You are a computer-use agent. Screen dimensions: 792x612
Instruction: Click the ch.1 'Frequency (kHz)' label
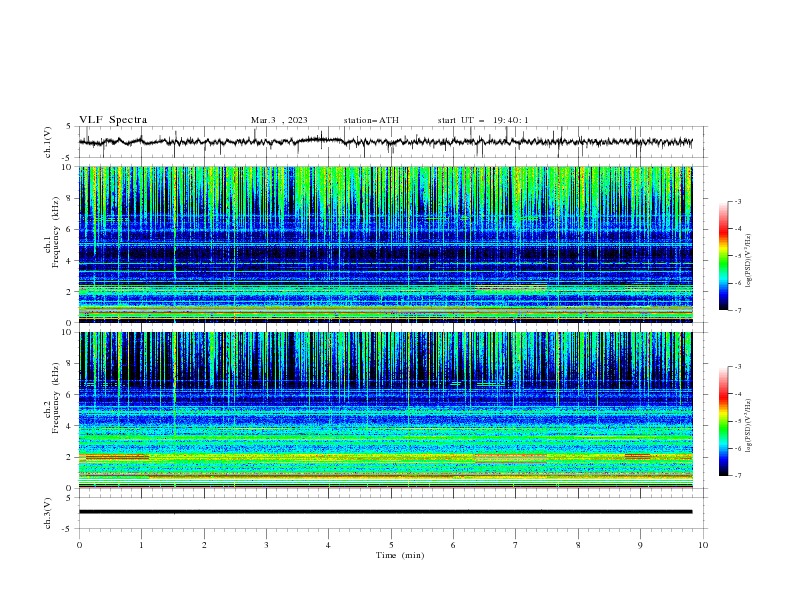coord(55,232)
